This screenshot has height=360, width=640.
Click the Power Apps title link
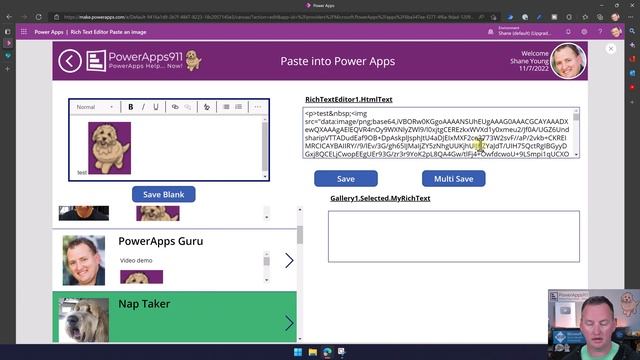point(49,32)
